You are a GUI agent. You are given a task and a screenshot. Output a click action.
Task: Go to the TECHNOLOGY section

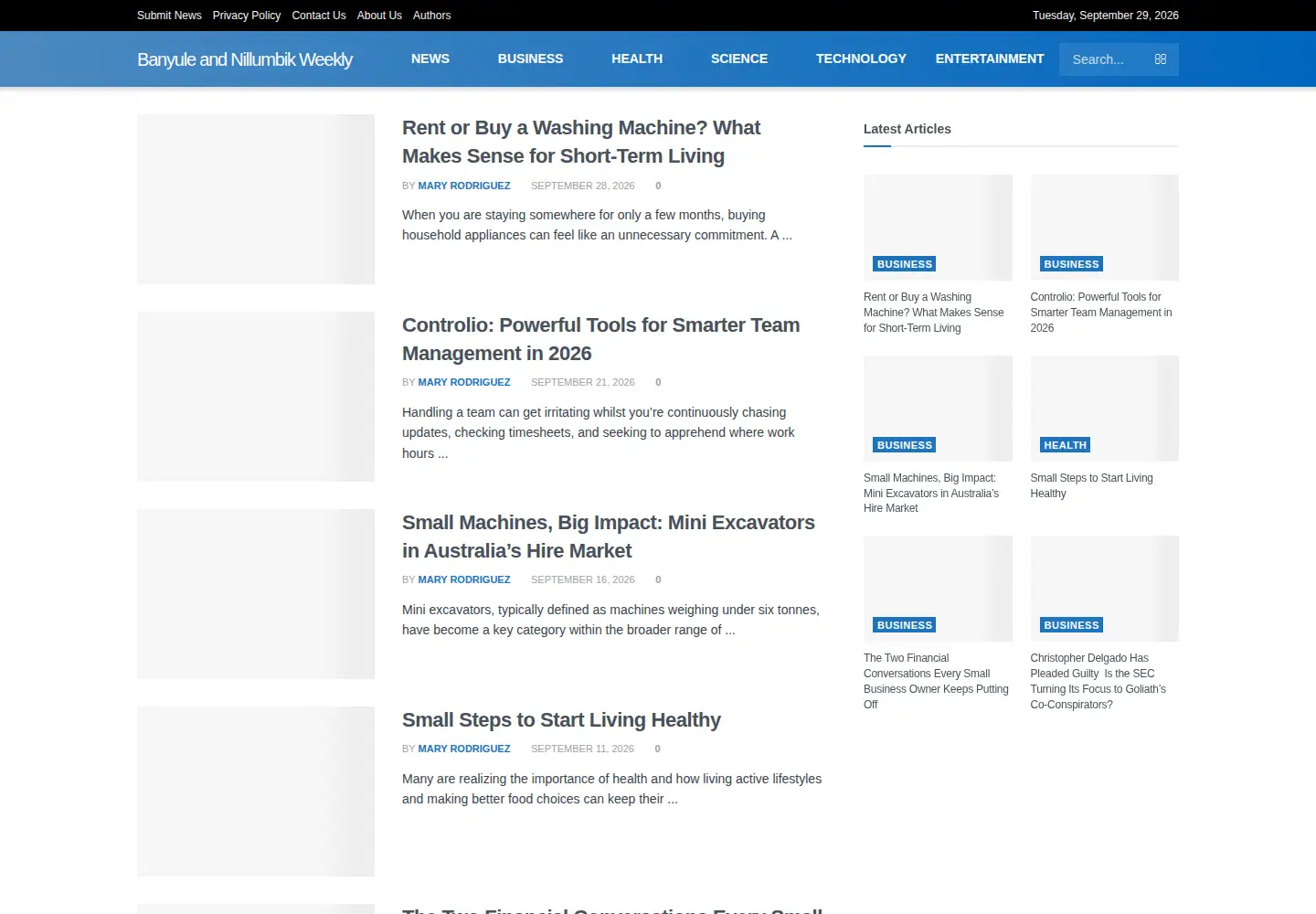(x=861, y=58)
